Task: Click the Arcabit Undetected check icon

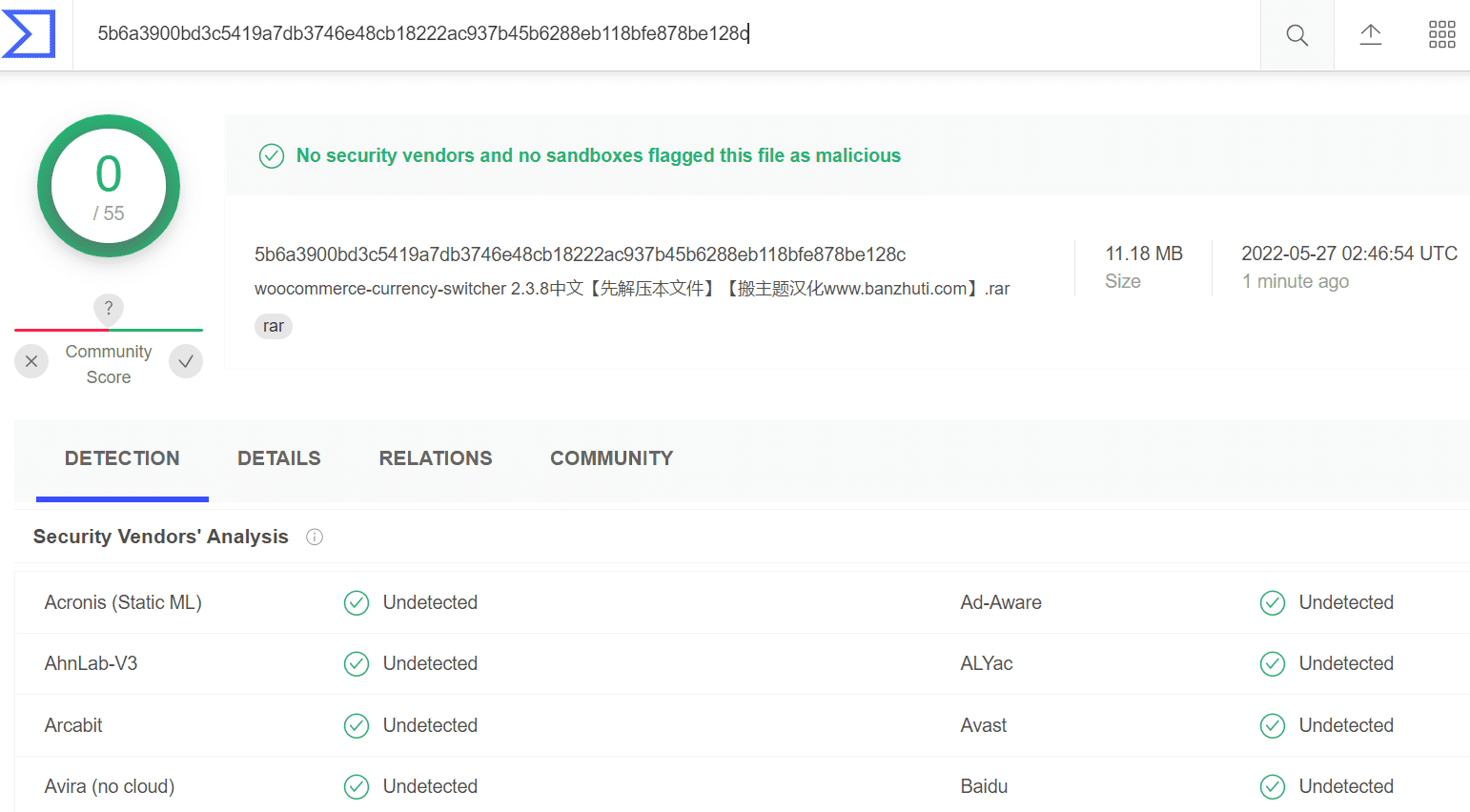Action: click(x=357, y=726)
